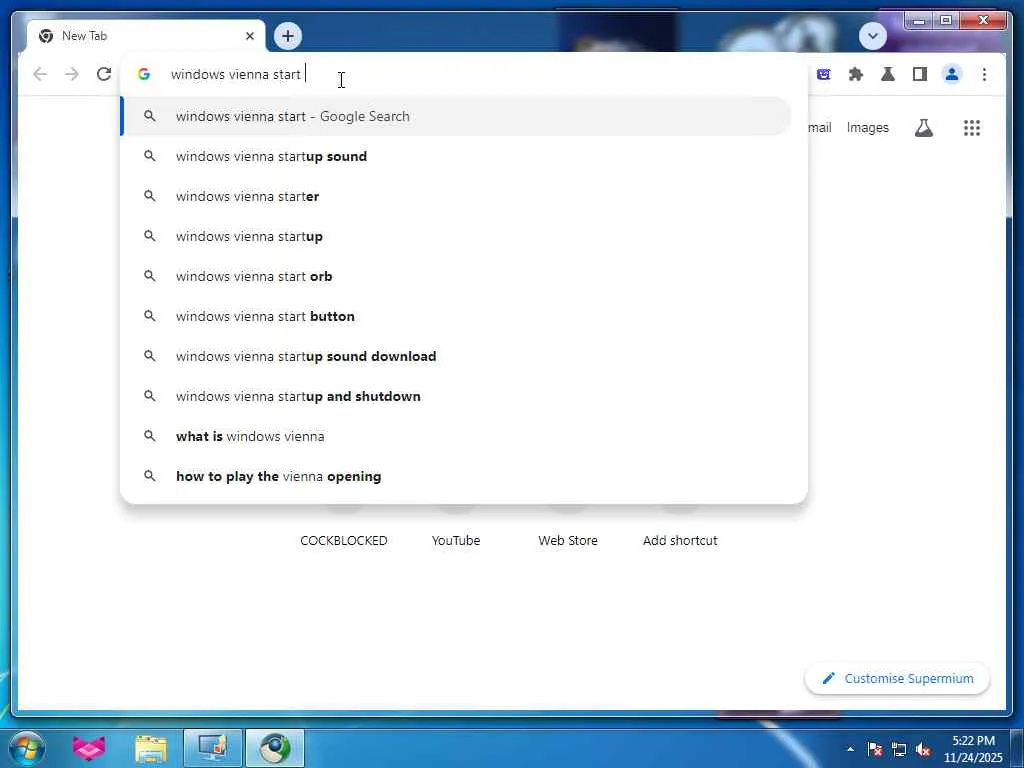Open the Windows Start orb

point(27,748)
